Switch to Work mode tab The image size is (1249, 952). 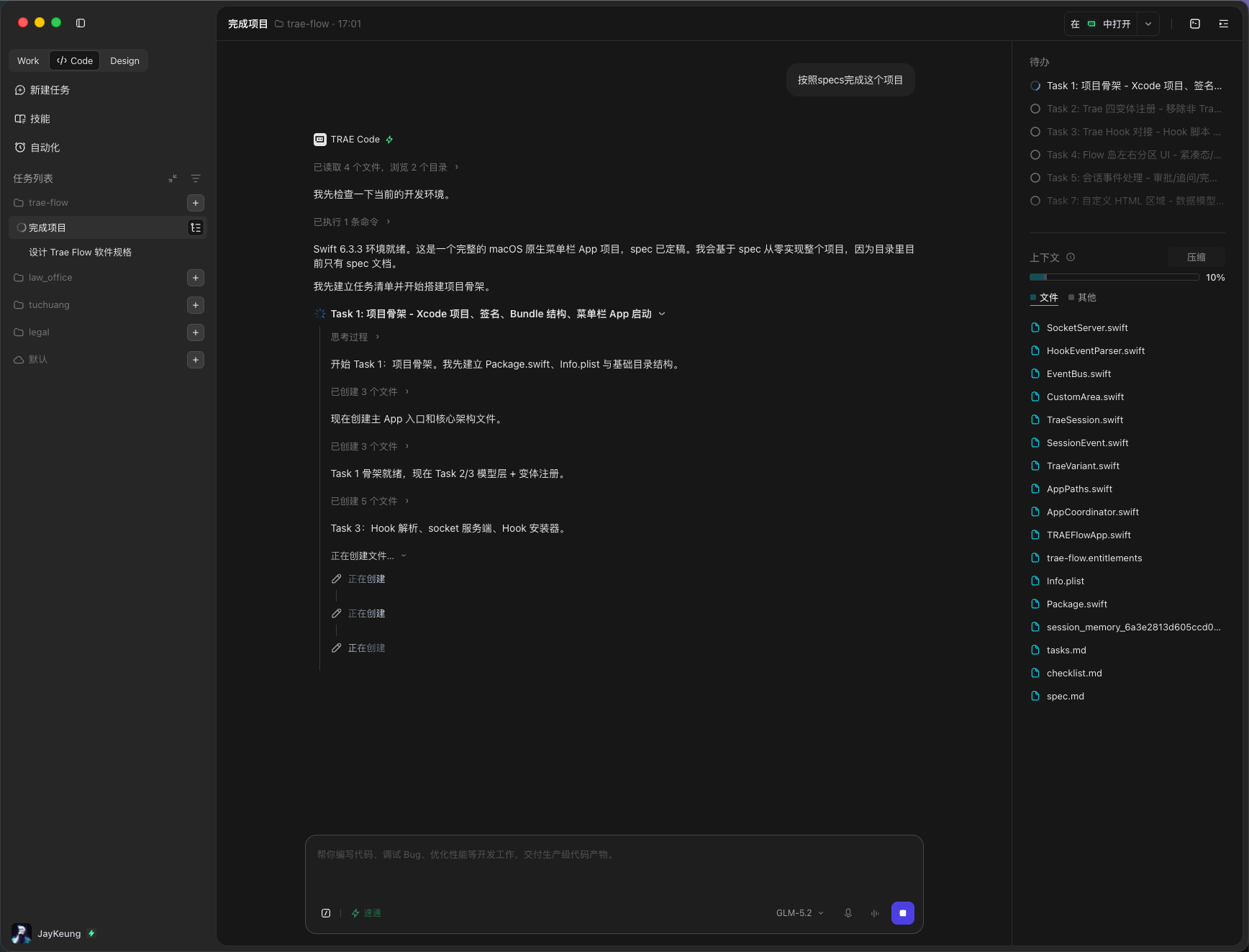(x=28, y=60)
